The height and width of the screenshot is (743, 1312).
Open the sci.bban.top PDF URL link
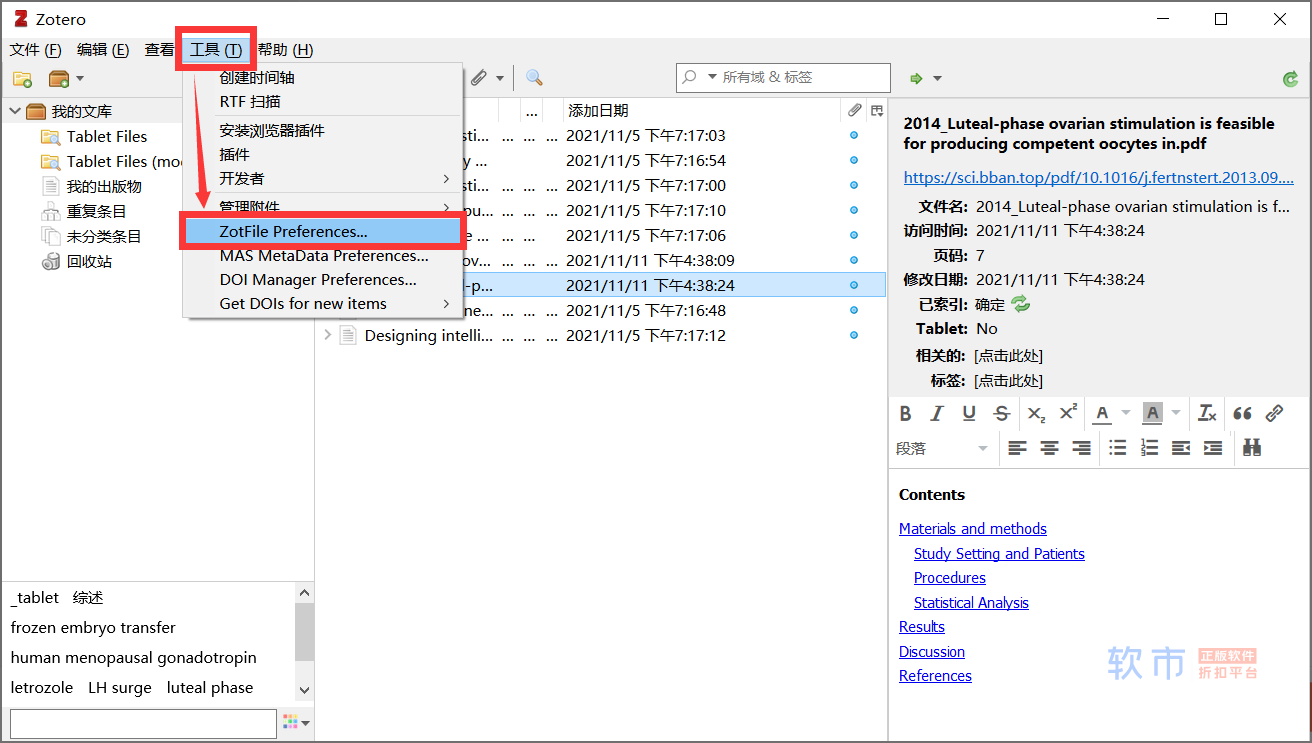click(x=1098, y=178)
